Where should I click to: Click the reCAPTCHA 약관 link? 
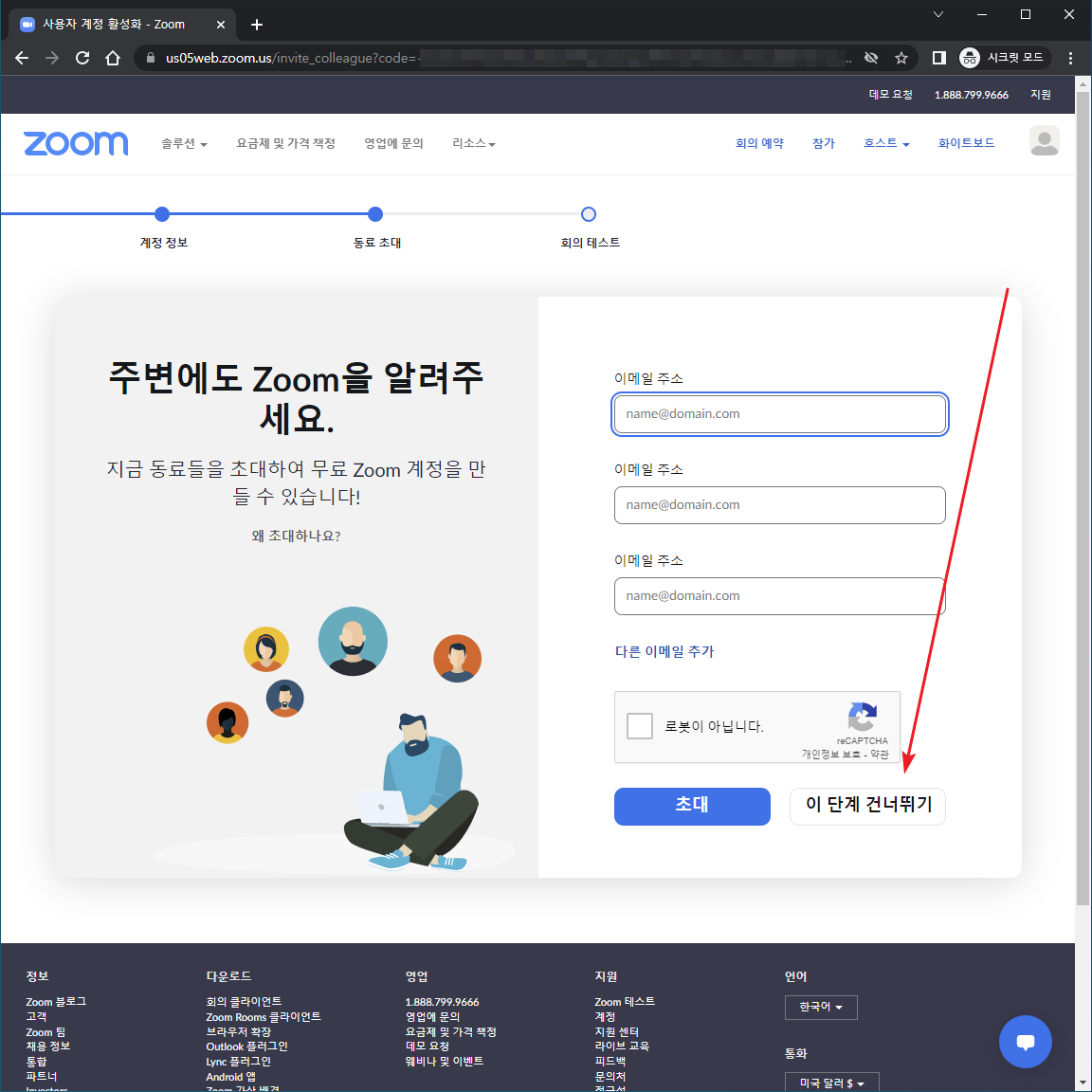[880, 755]
